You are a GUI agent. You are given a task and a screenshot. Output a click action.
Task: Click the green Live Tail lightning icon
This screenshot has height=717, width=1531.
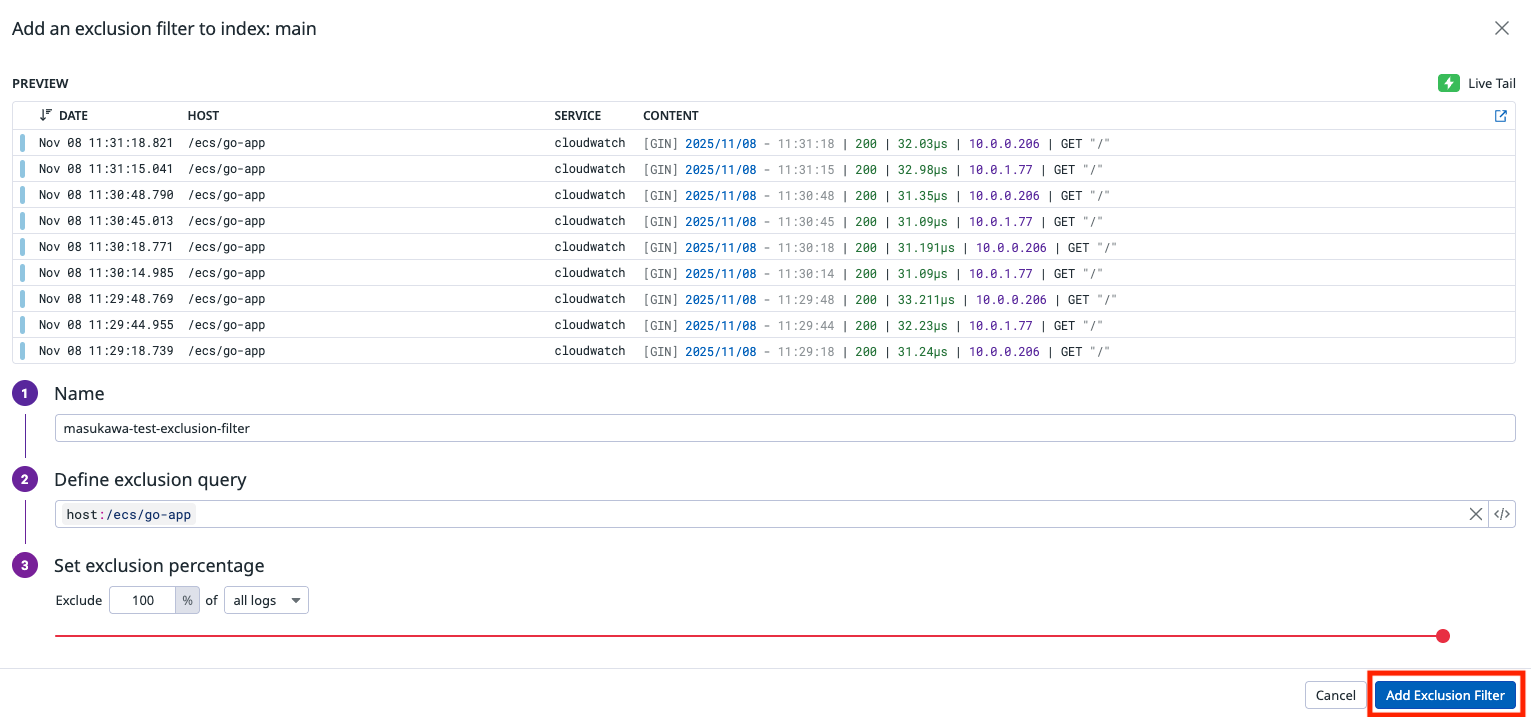tap(1448, 83)
